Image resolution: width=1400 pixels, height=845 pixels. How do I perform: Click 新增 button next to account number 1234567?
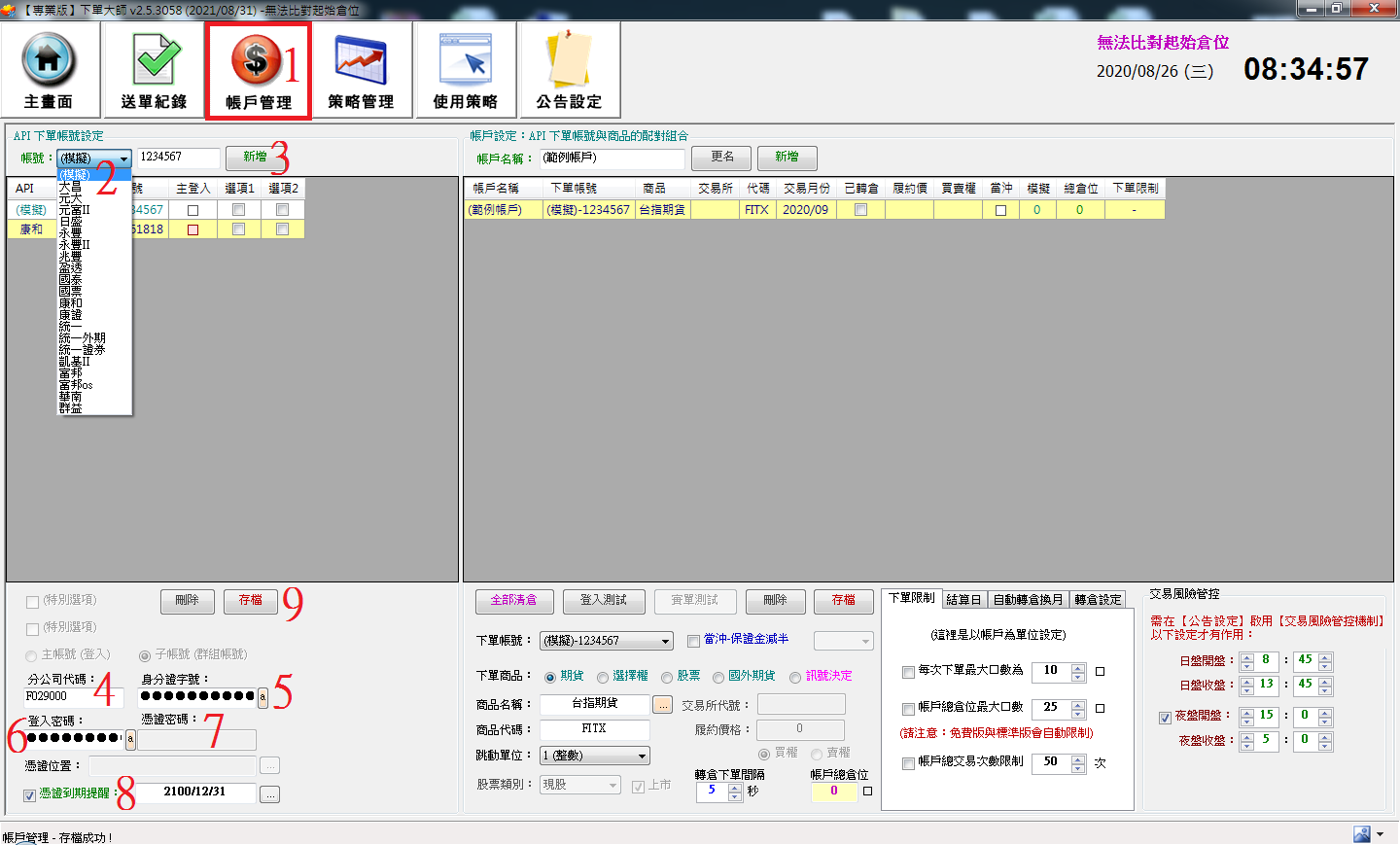click(255, 158)
